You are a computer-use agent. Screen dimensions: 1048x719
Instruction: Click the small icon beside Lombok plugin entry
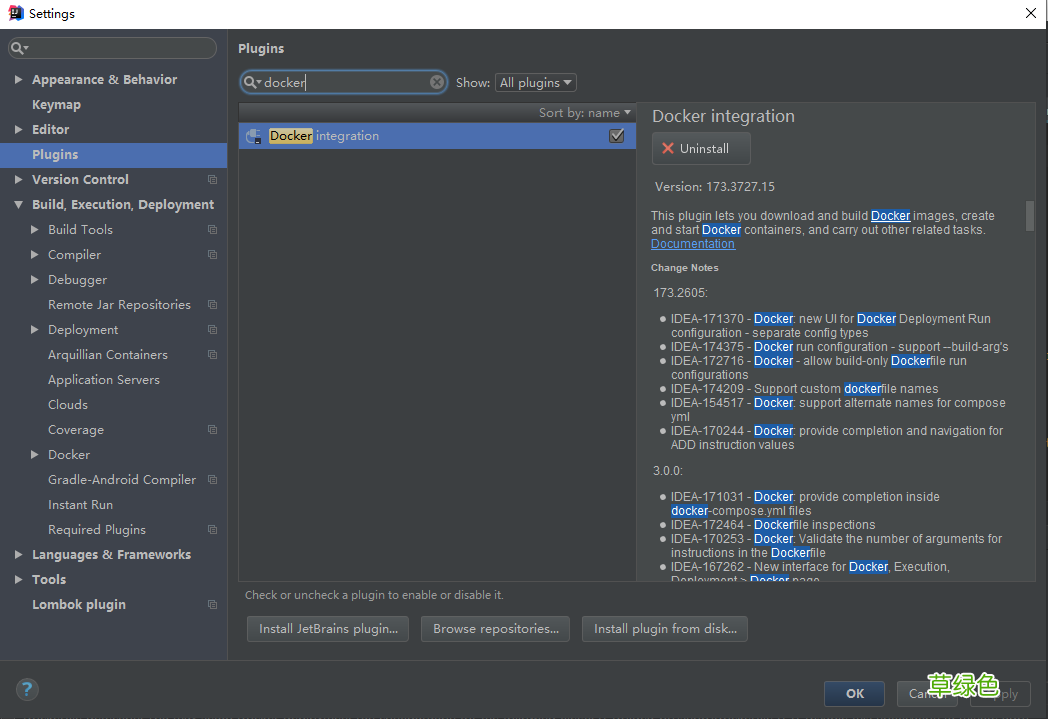[211, 604]
